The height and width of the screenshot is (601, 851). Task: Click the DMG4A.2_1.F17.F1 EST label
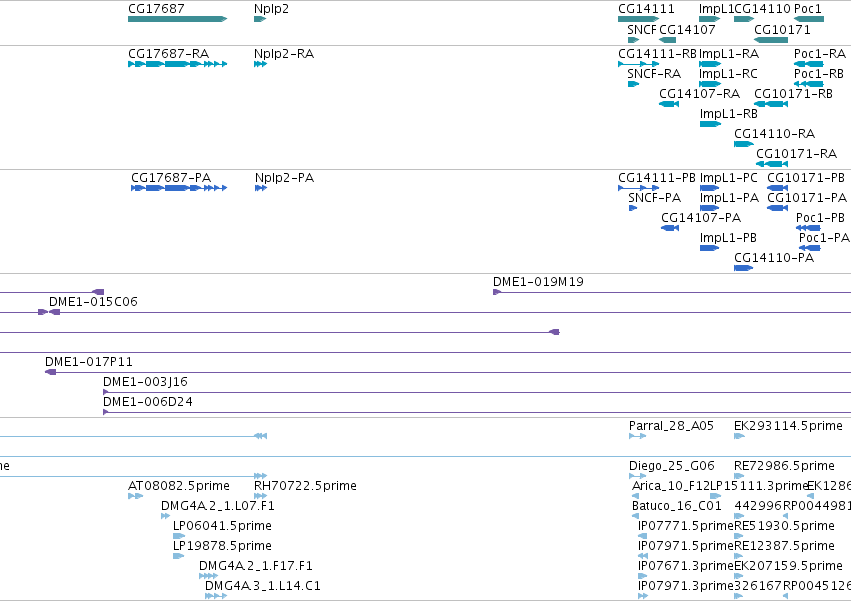tap(256, 566)
